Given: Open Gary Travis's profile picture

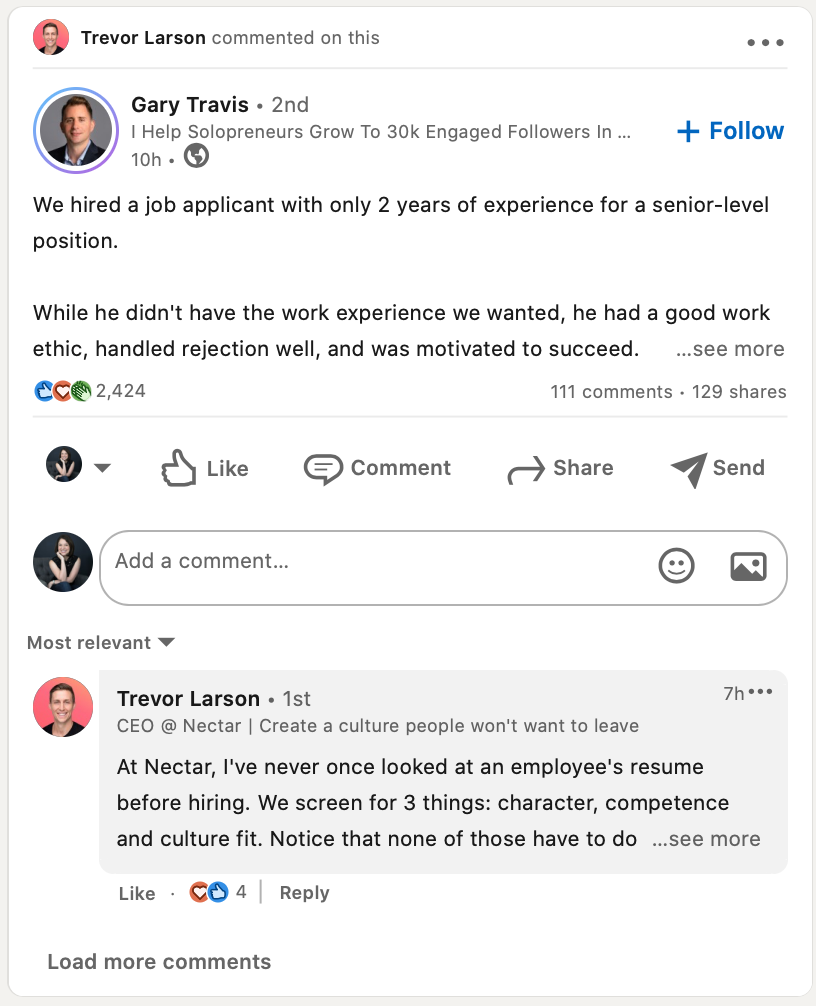Looking at the screenshot, I should point(75,131).
